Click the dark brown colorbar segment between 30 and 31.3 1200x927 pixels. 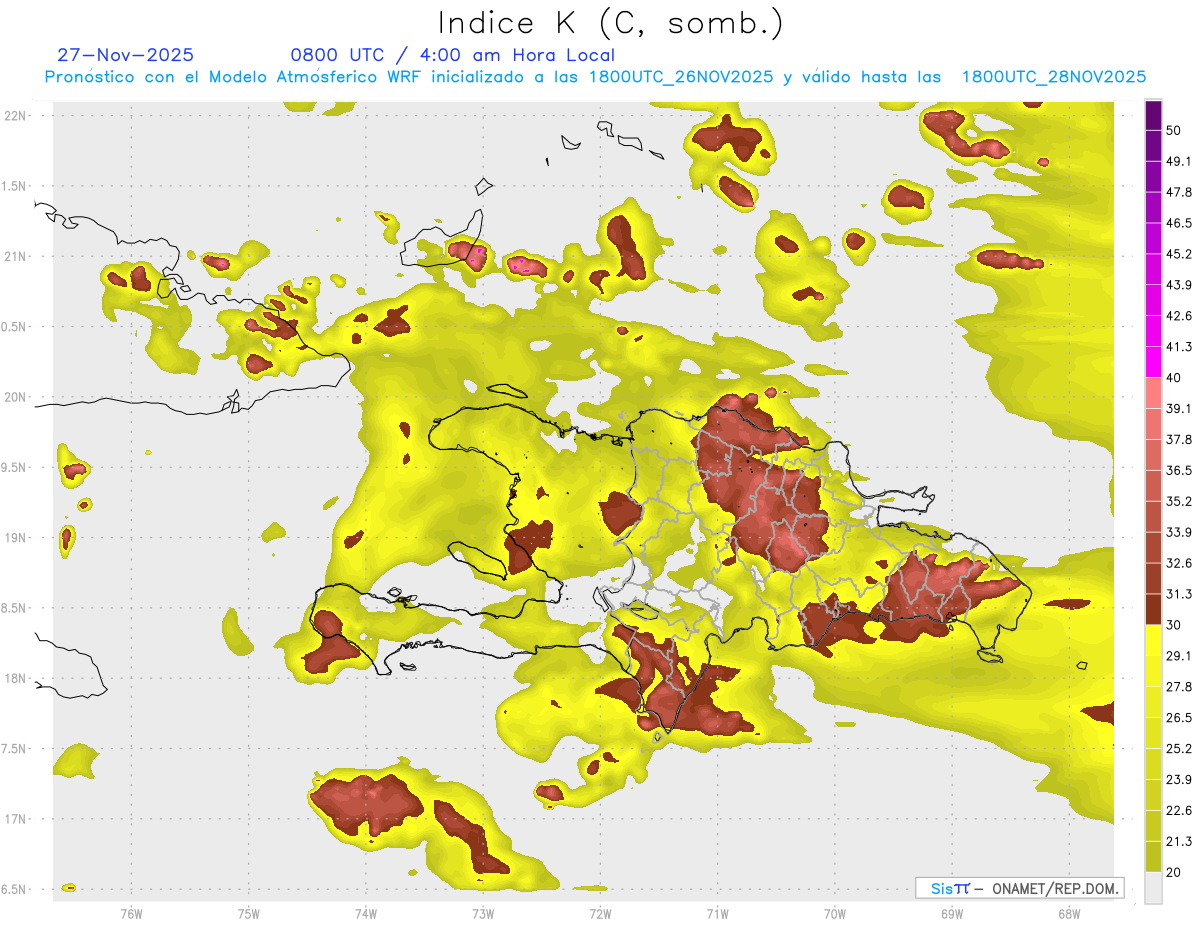pyautogui.click(x=1154, y=609)
